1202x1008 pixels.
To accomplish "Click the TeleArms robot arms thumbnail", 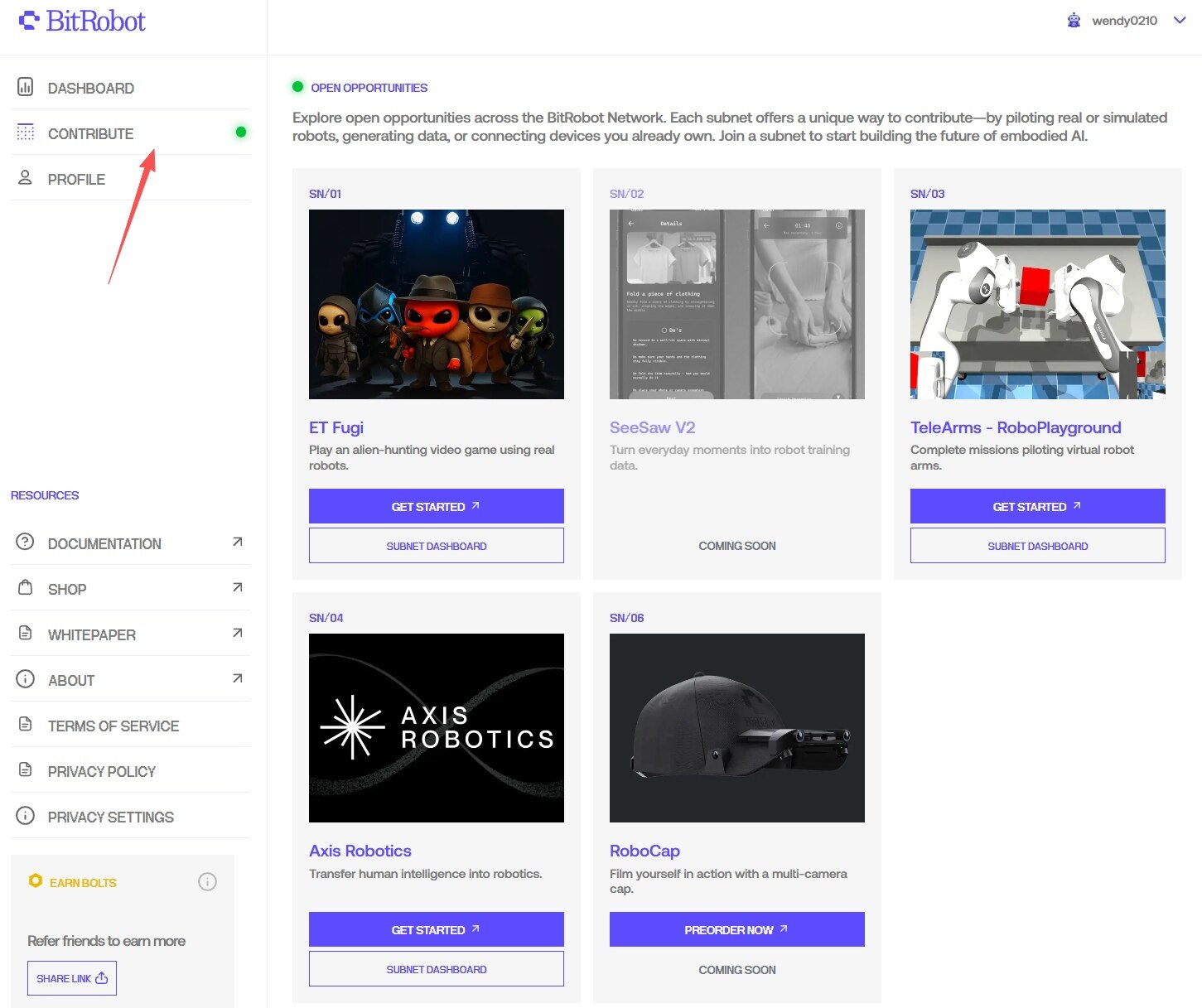I will point(1038,304).
